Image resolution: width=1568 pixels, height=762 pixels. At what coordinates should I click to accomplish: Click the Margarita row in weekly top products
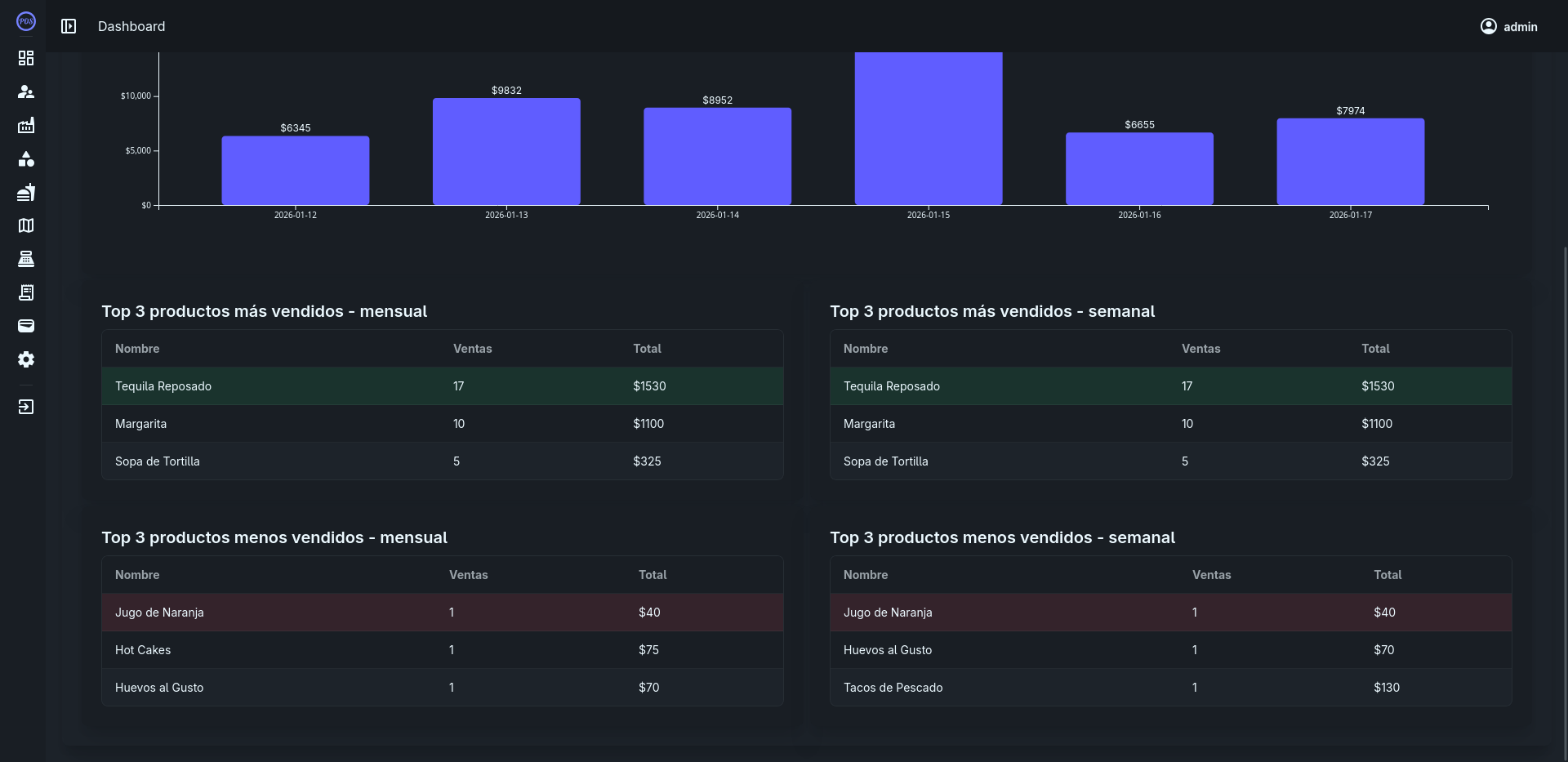[x=1169, y=423]
